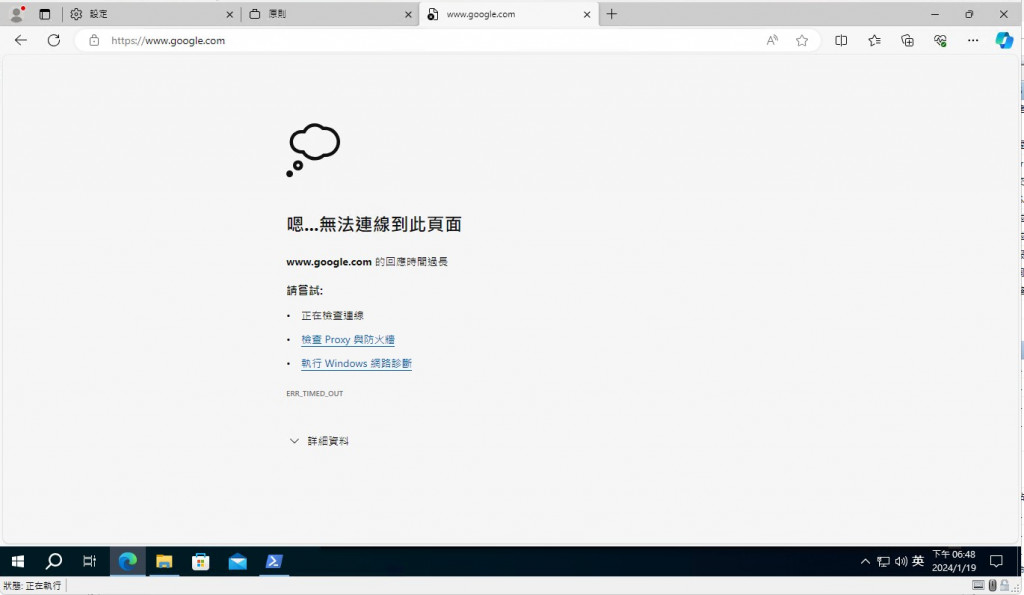This screenshot has height=595, width=1024.
Task: Open the Edge profile avatar icon
Action: (x=17, y=14)
